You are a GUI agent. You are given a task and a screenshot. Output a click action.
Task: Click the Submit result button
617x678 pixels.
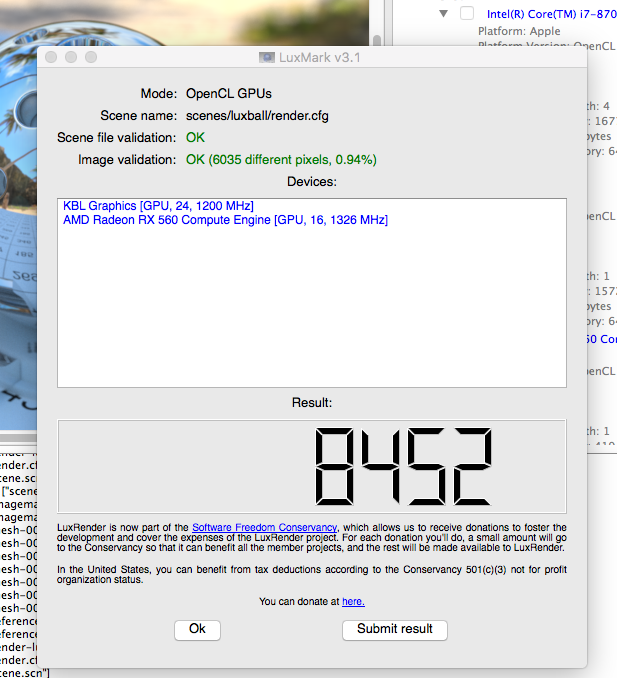click(394, 630)
